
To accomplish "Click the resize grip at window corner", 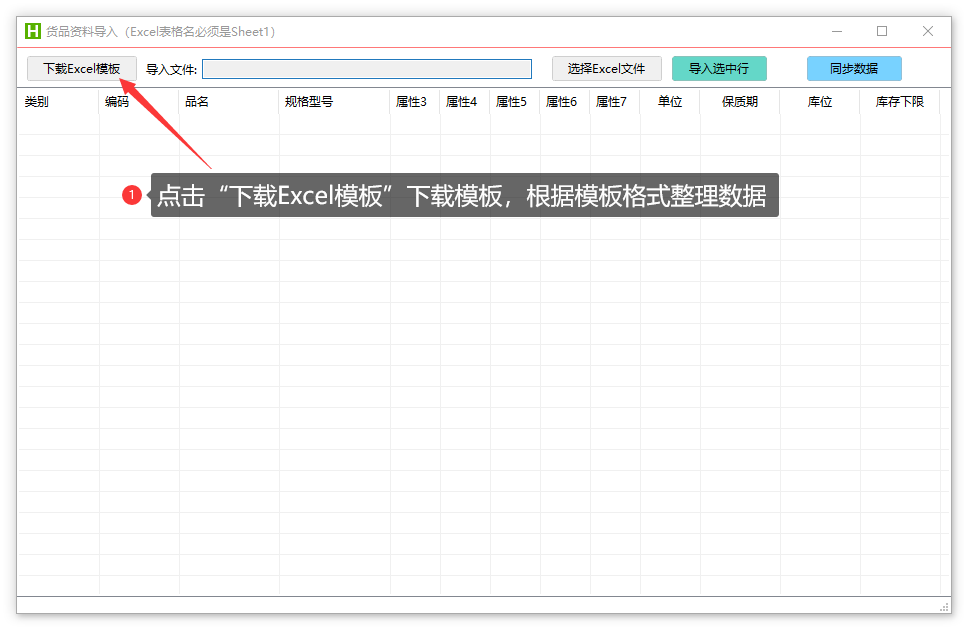I will (x=945, y=607).
